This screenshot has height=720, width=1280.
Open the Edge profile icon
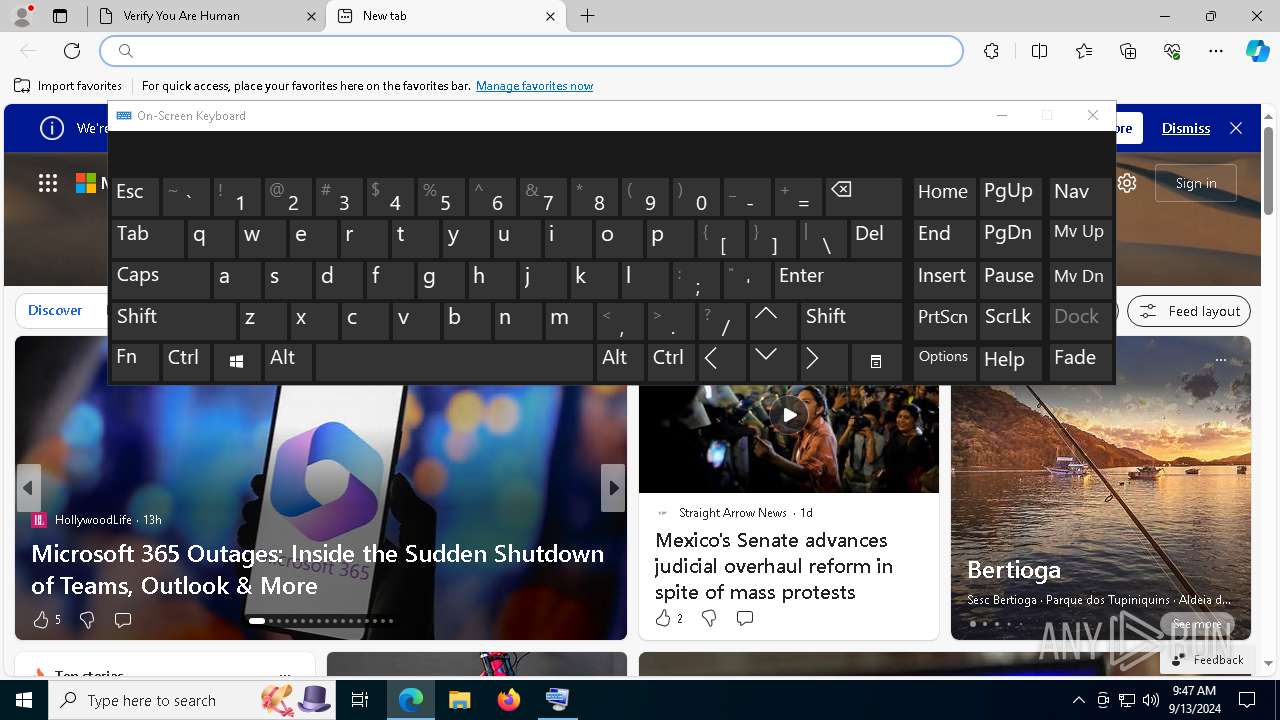(x=22, y=16)
